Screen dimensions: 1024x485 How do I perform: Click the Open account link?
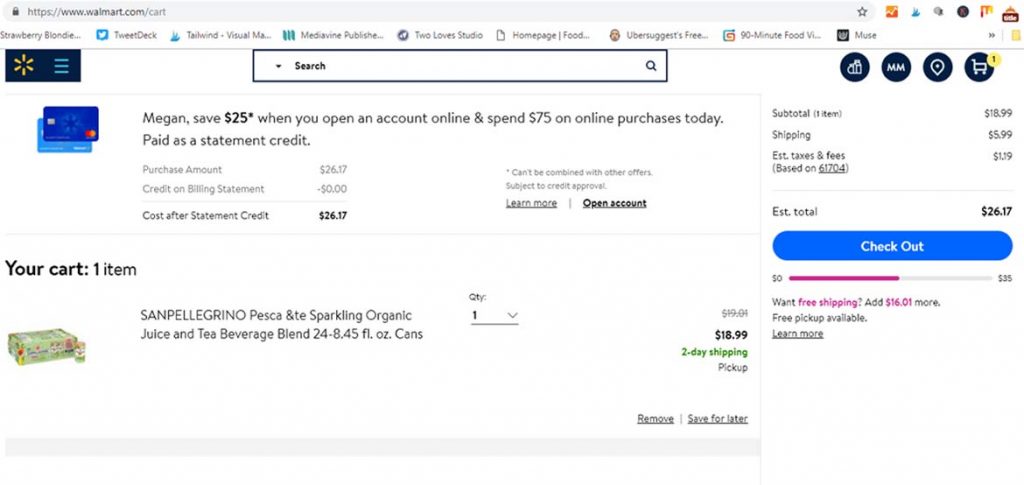point(615,203)
